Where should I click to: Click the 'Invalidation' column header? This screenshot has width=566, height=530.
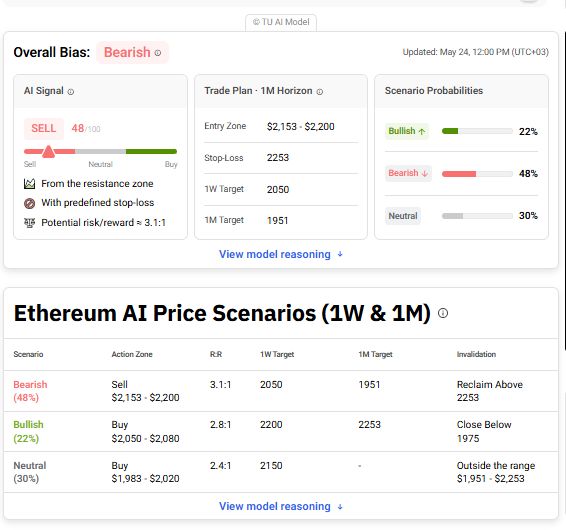coord(476,354)
